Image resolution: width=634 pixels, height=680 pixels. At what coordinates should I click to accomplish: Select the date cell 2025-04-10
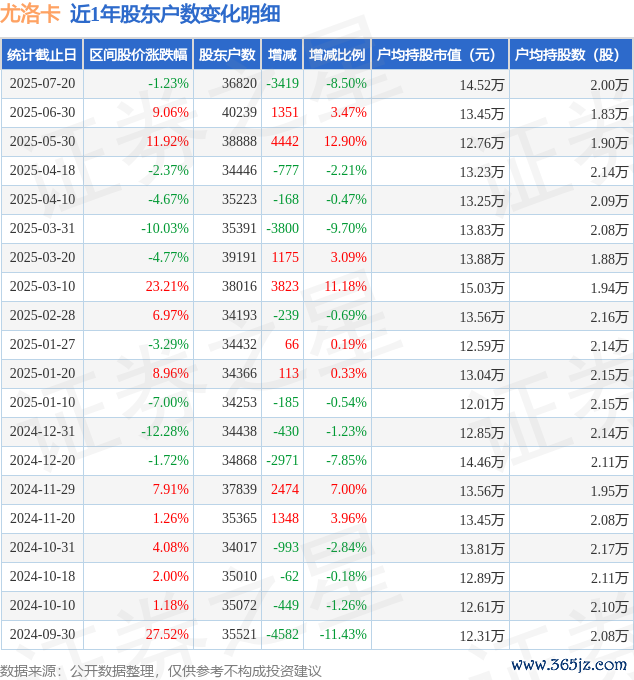(x=42, y=199)
